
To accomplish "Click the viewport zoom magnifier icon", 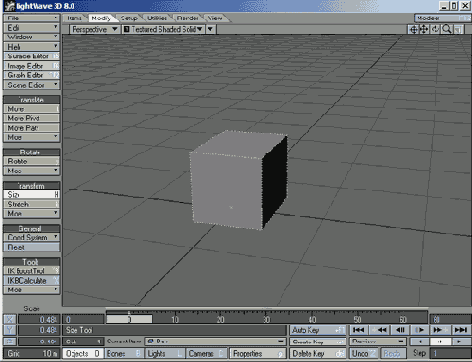I will click(446, 29).
